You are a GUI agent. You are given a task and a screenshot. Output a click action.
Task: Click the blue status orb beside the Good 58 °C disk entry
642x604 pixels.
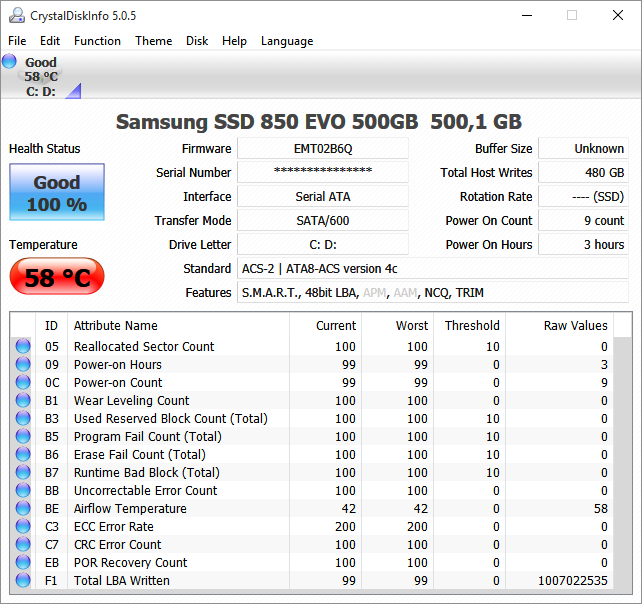click(9, 61)
